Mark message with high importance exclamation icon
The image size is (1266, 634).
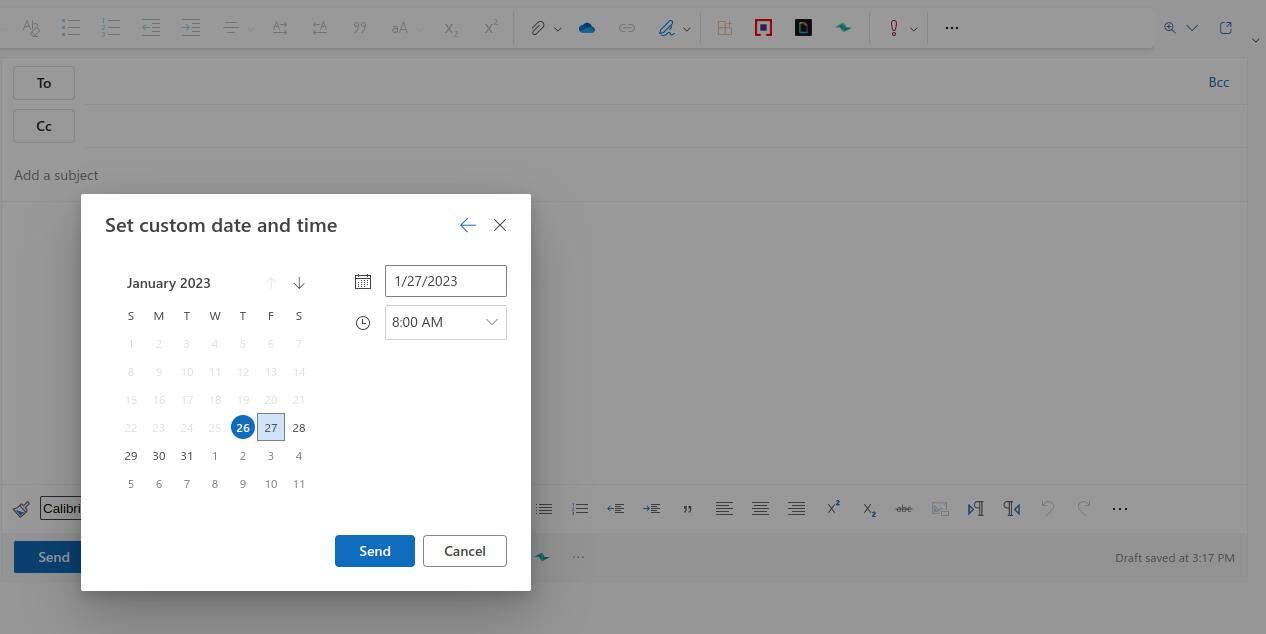coord(892,27)
